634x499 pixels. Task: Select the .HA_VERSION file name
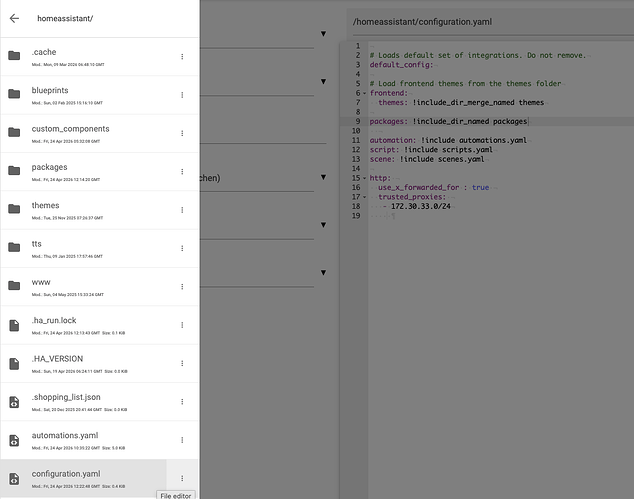point(57,359)
